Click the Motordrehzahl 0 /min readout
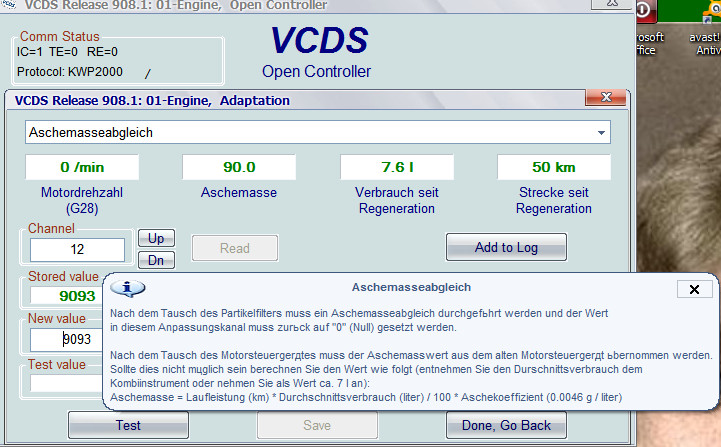Screen dimensions: 721x447 point(82,167)
